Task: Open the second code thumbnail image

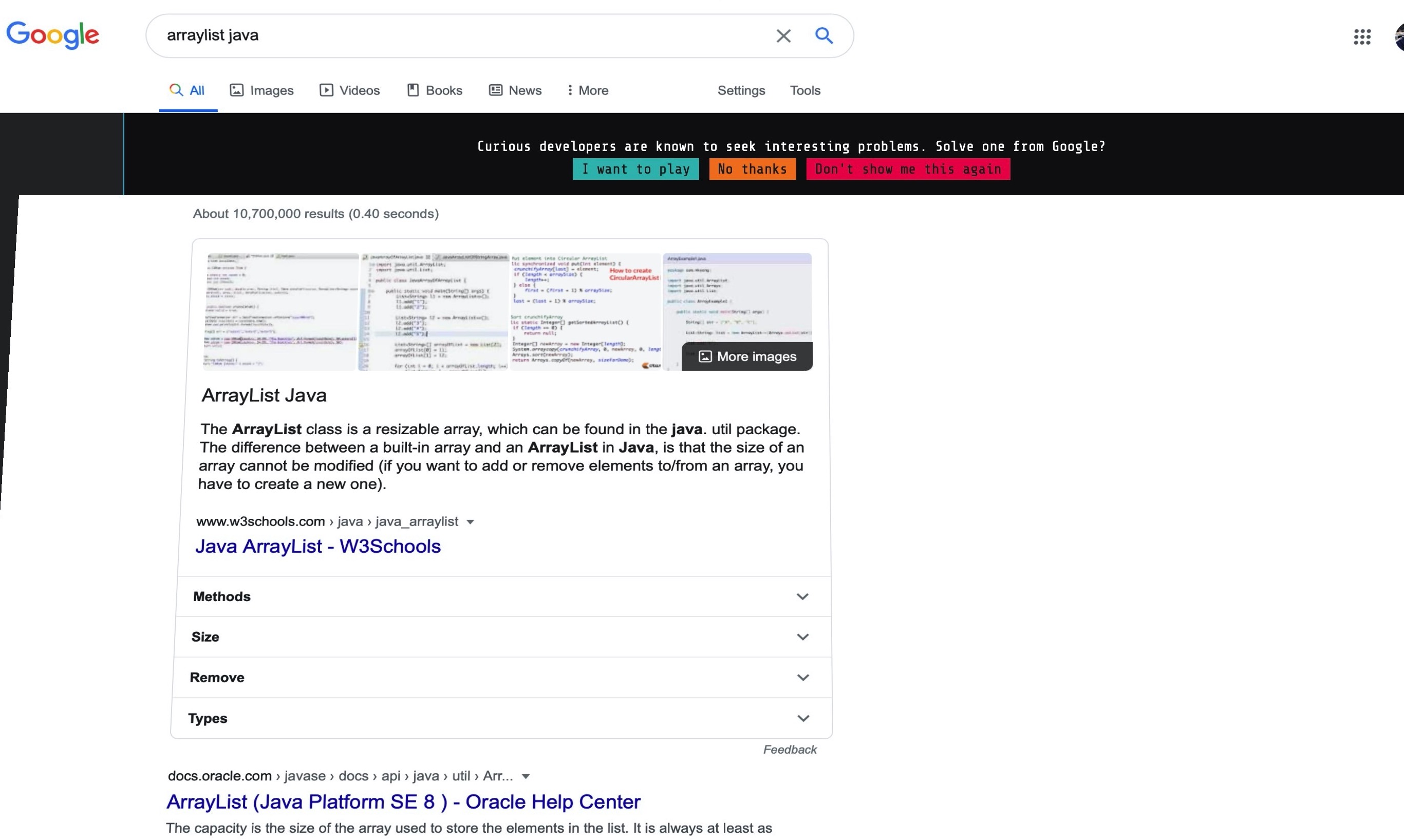Action: pyautogui.click(x=434, y=312)
